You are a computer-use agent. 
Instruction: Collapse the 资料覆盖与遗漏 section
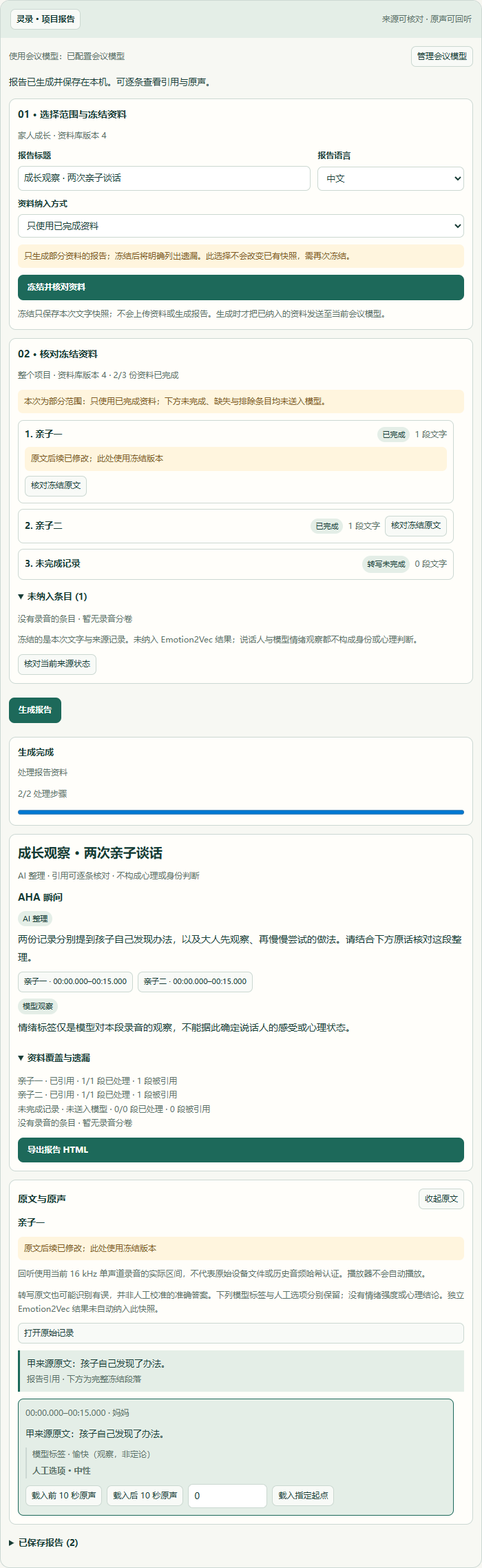click(x=54, y=1058)
